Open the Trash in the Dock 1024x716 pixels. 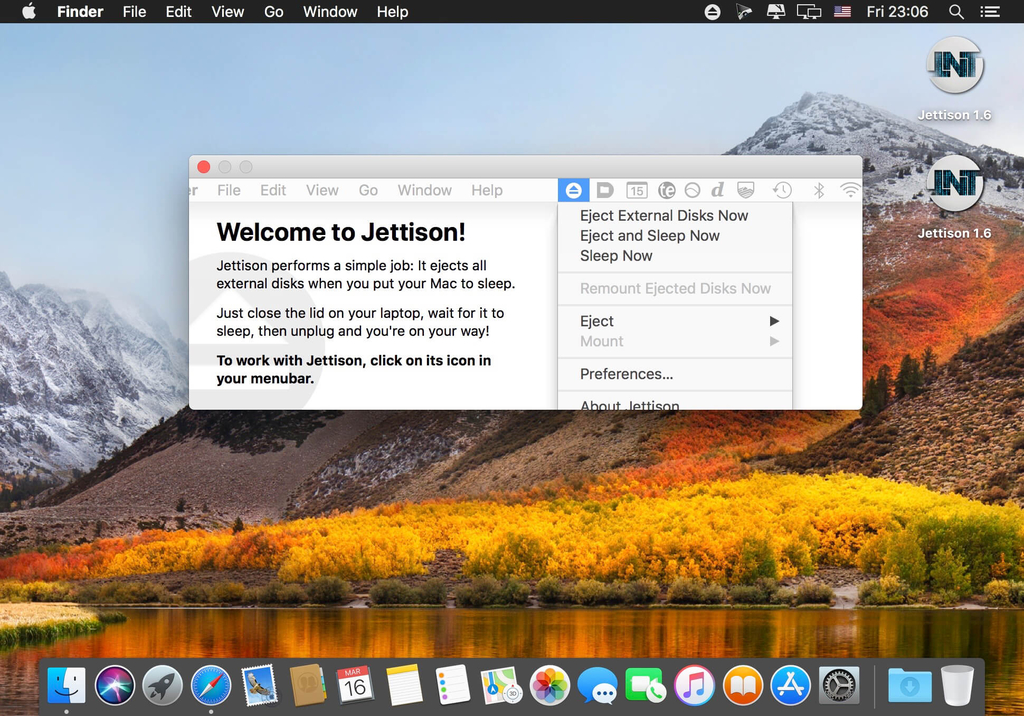tap(957, 686)
